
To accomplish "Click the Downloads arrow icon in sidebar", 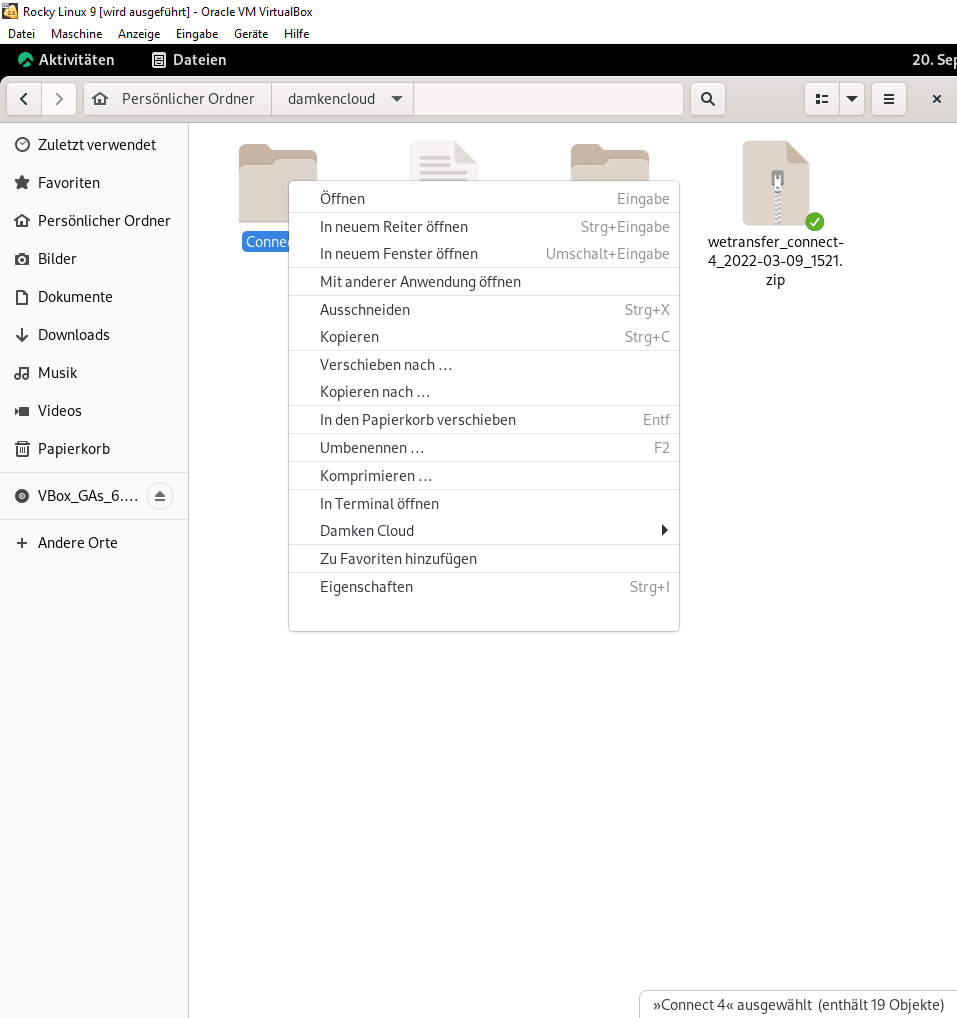I will click(x=22, y=335).
